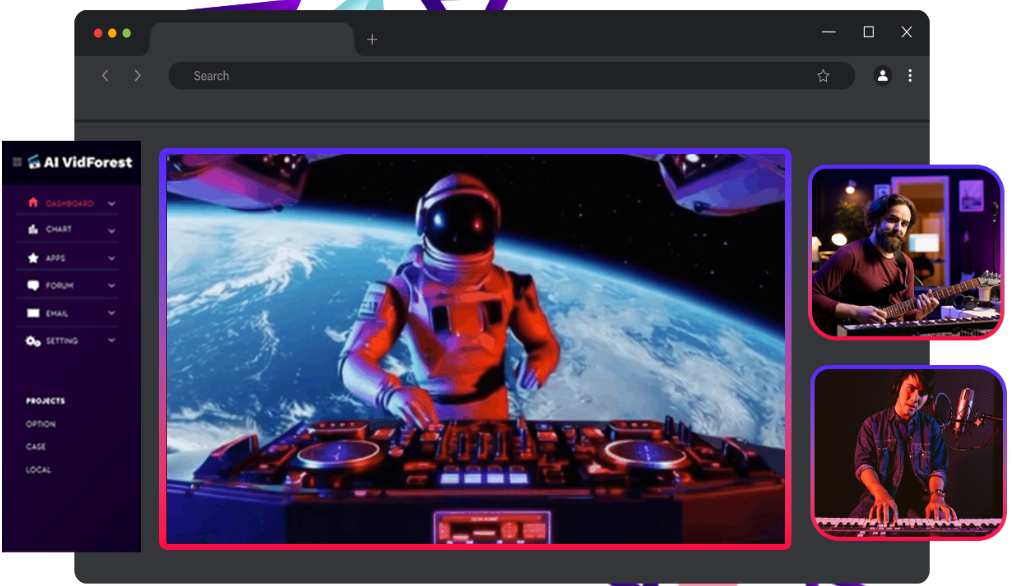Image resolution: width=1012 pixels, height=586 pixels.
Task: Open the bearded guitarist video thumbnail
Action: click(x=906, y=252)
